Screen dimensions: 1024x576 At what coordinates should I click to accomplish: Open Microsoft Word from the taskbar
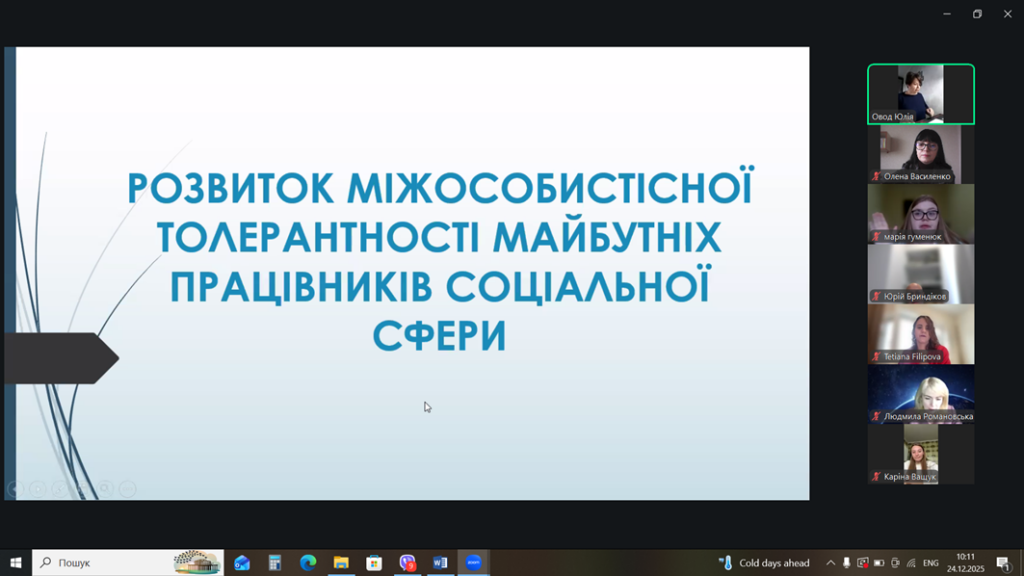coord(440,563)
